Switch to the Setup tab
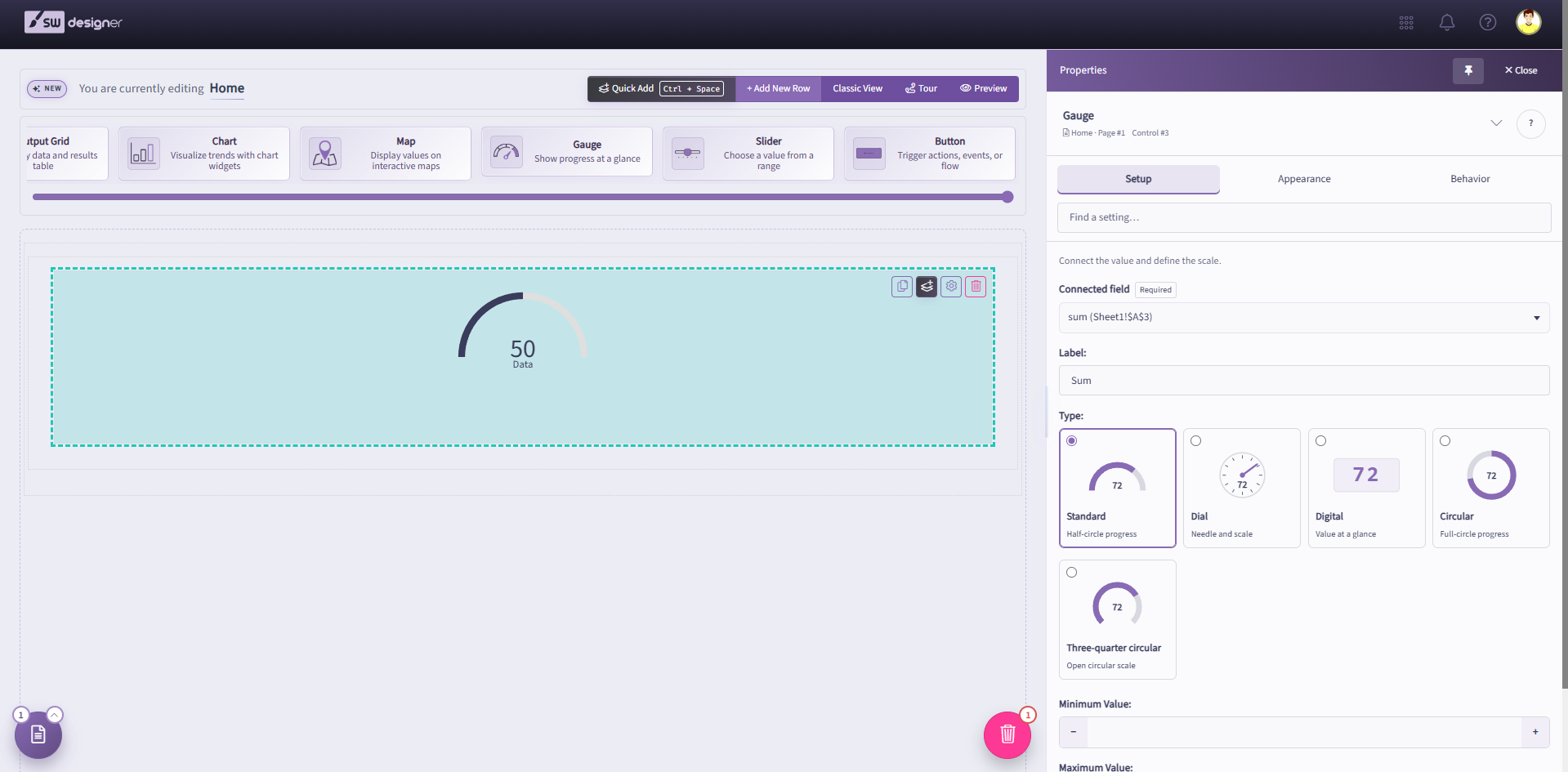Screen dimensions: 1568x772 (1138, 179)
